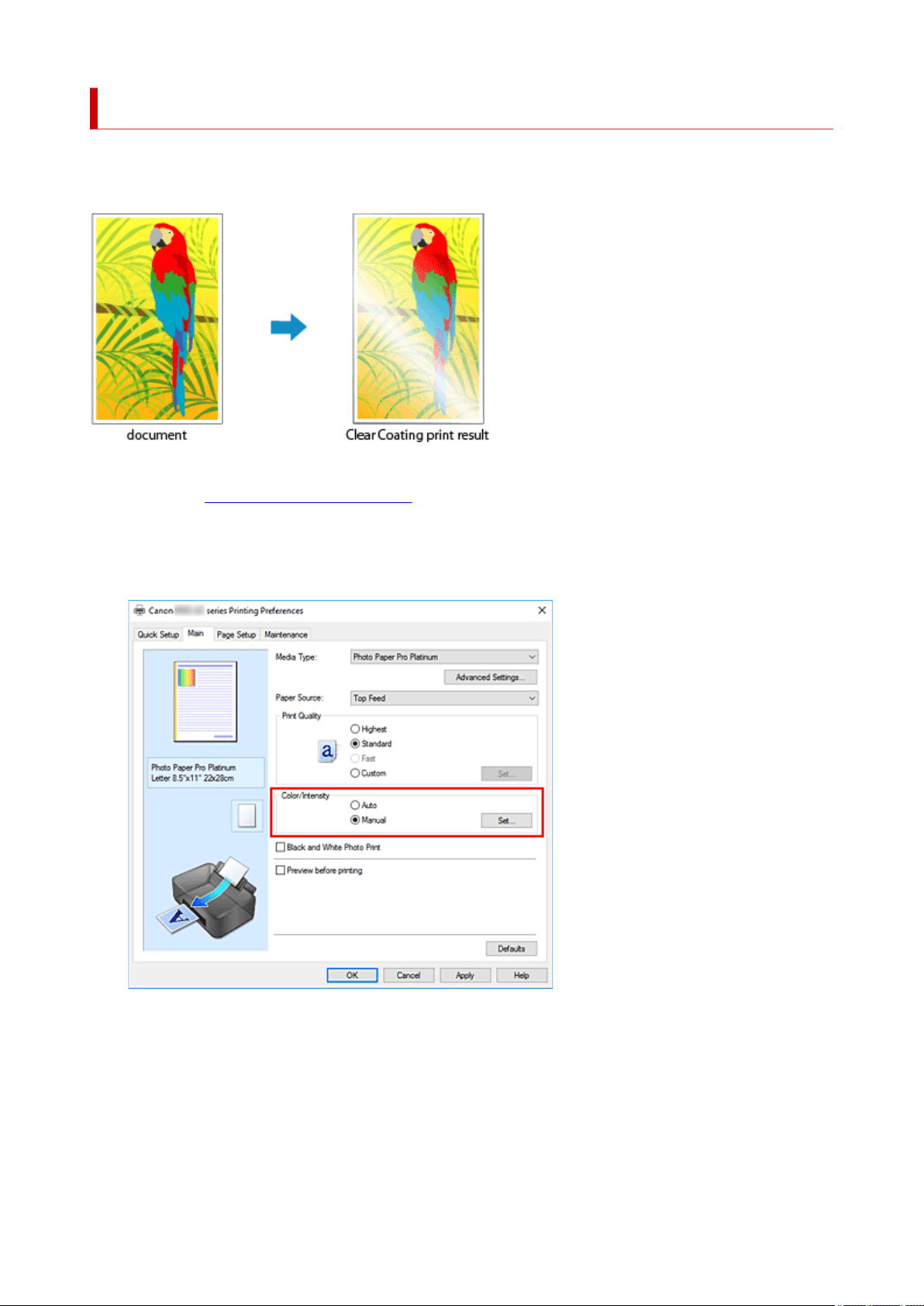Click the document page preview thumbnail

(205, 701)
